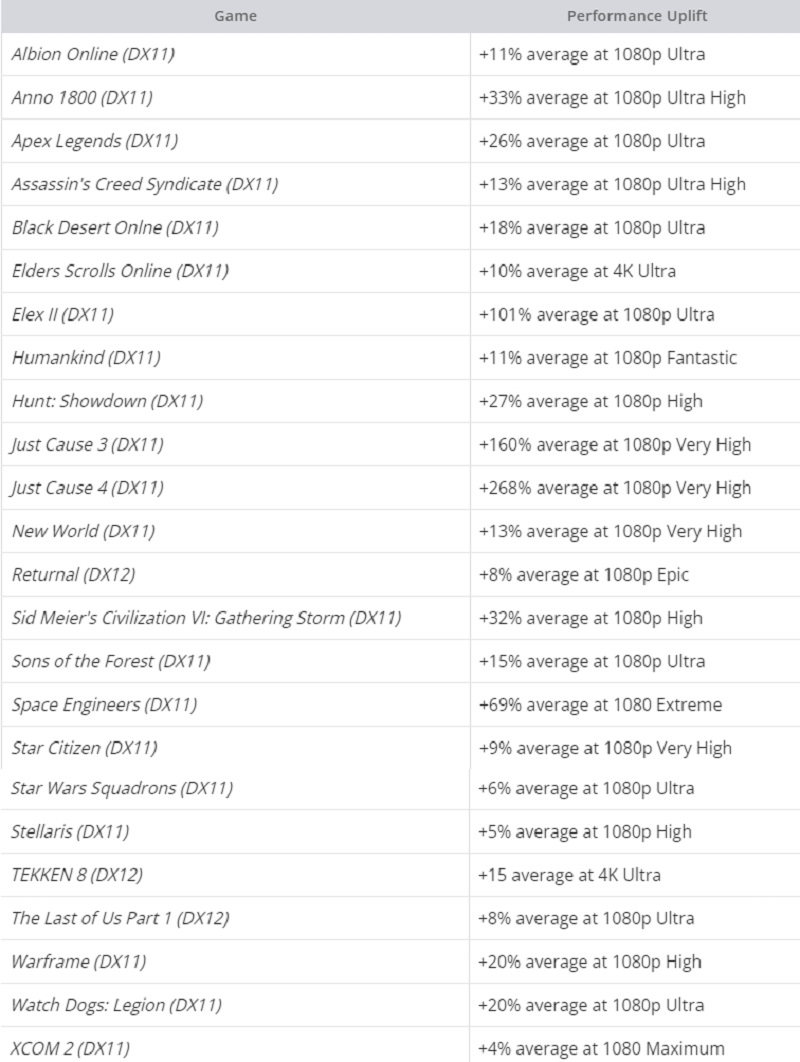Screen dimensions: 800x1062
Task: Select the Anno 1800 (DX11) row
Action: click(x=400, y=98)
